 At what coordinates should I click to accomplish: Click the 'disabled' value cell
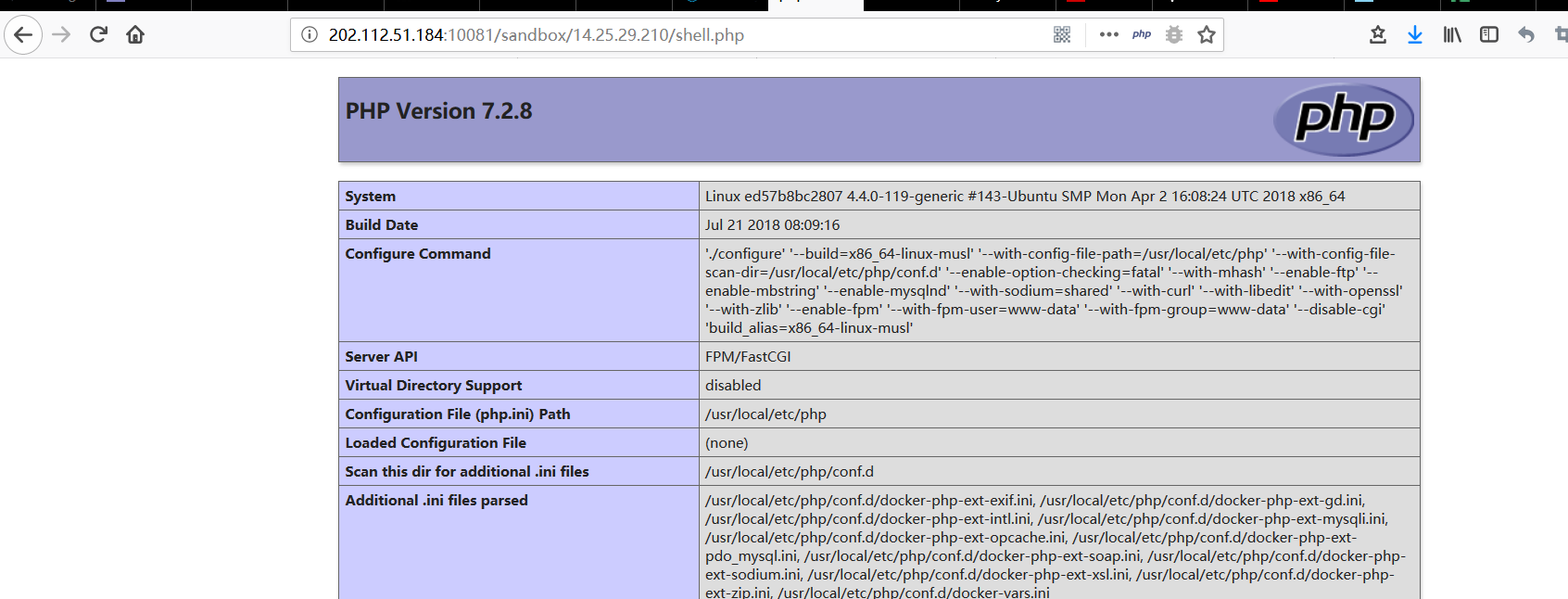point(1059,386)
